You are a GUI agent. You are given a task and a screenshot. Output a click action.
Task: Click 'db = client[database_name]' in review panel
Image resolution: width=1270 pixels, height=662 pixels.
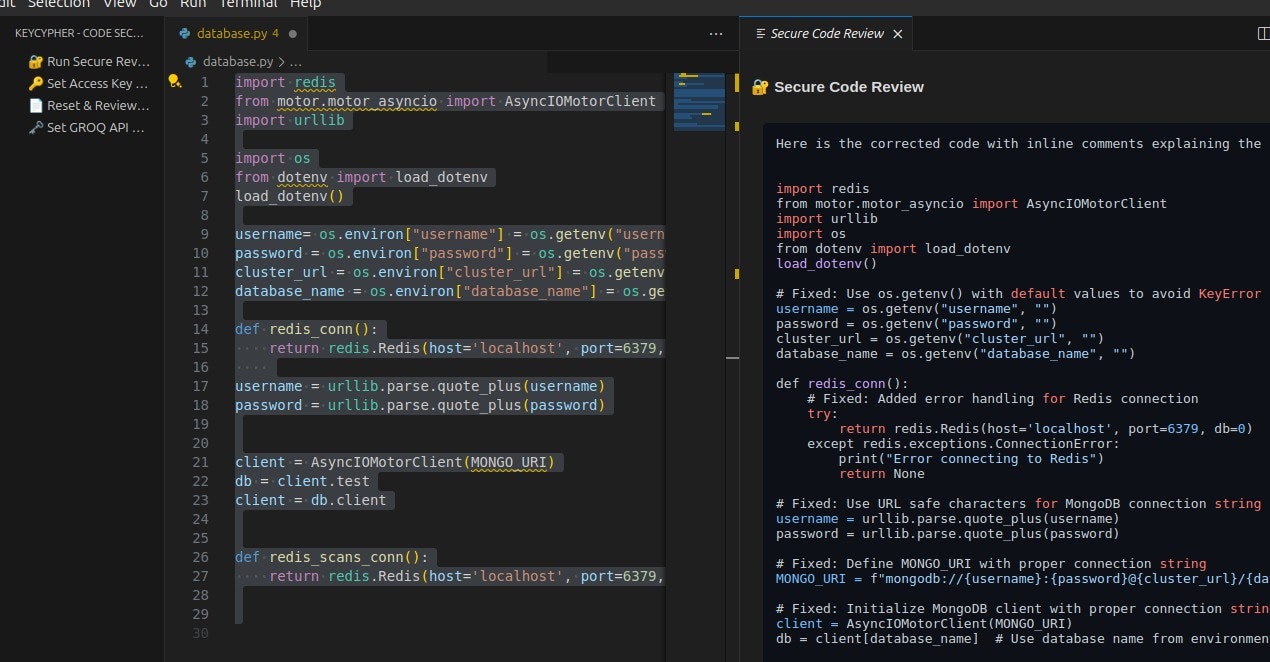pos(877,639)
